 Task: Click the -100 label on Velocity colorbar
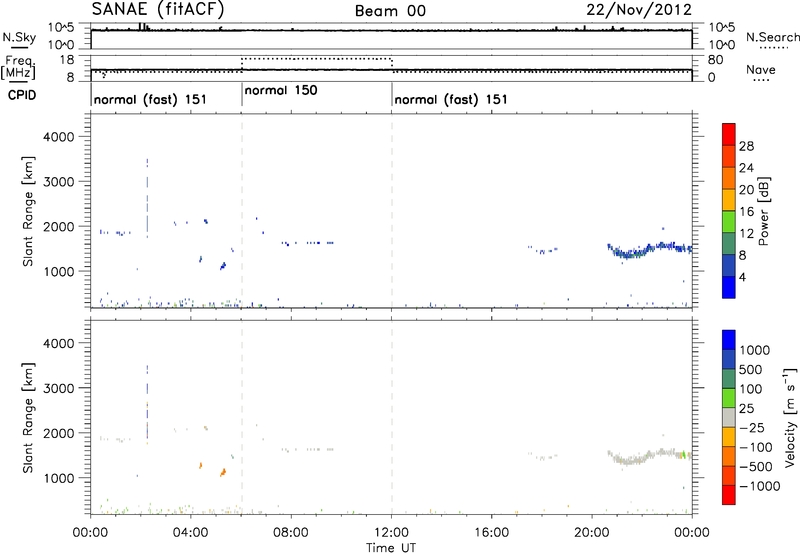pyautogui.click(x=756, y=447)
